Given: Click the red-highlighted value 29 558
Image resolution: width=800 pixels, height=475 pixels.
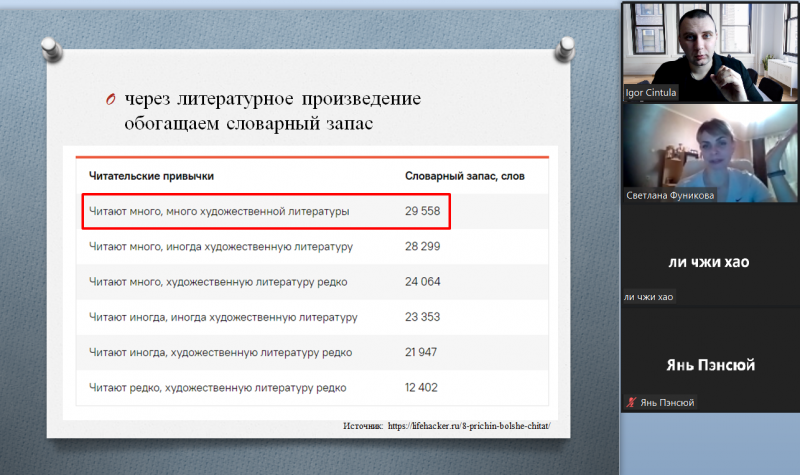Looking at the screenshot, I should click(x=425, y=212).
